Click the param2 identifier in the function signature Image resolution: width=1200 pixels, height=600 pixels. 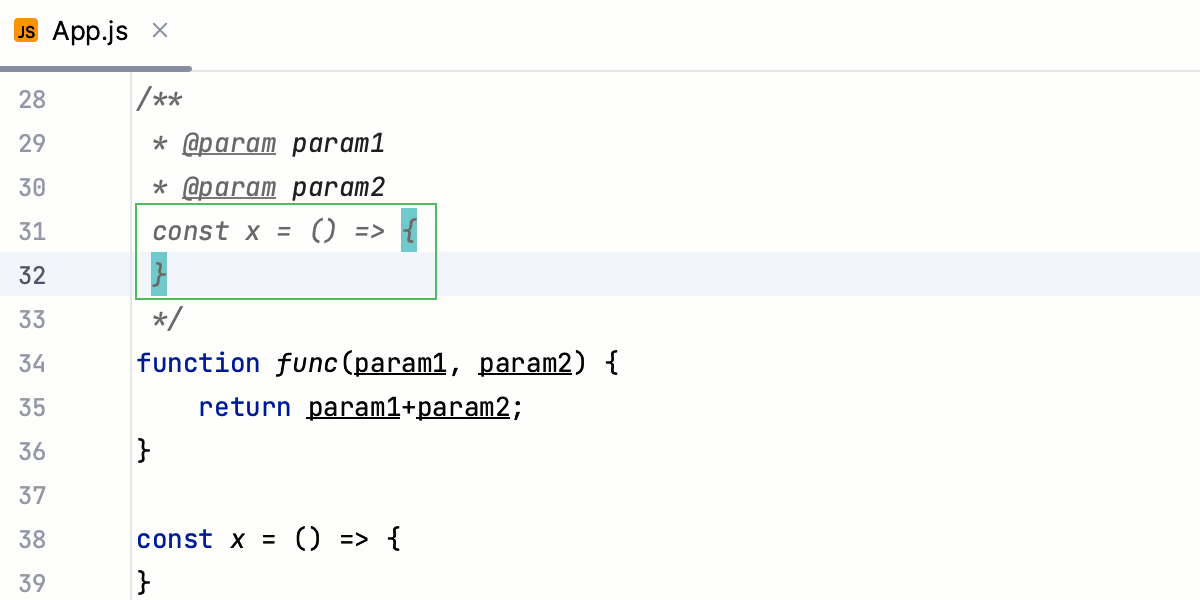pos(524,363)
